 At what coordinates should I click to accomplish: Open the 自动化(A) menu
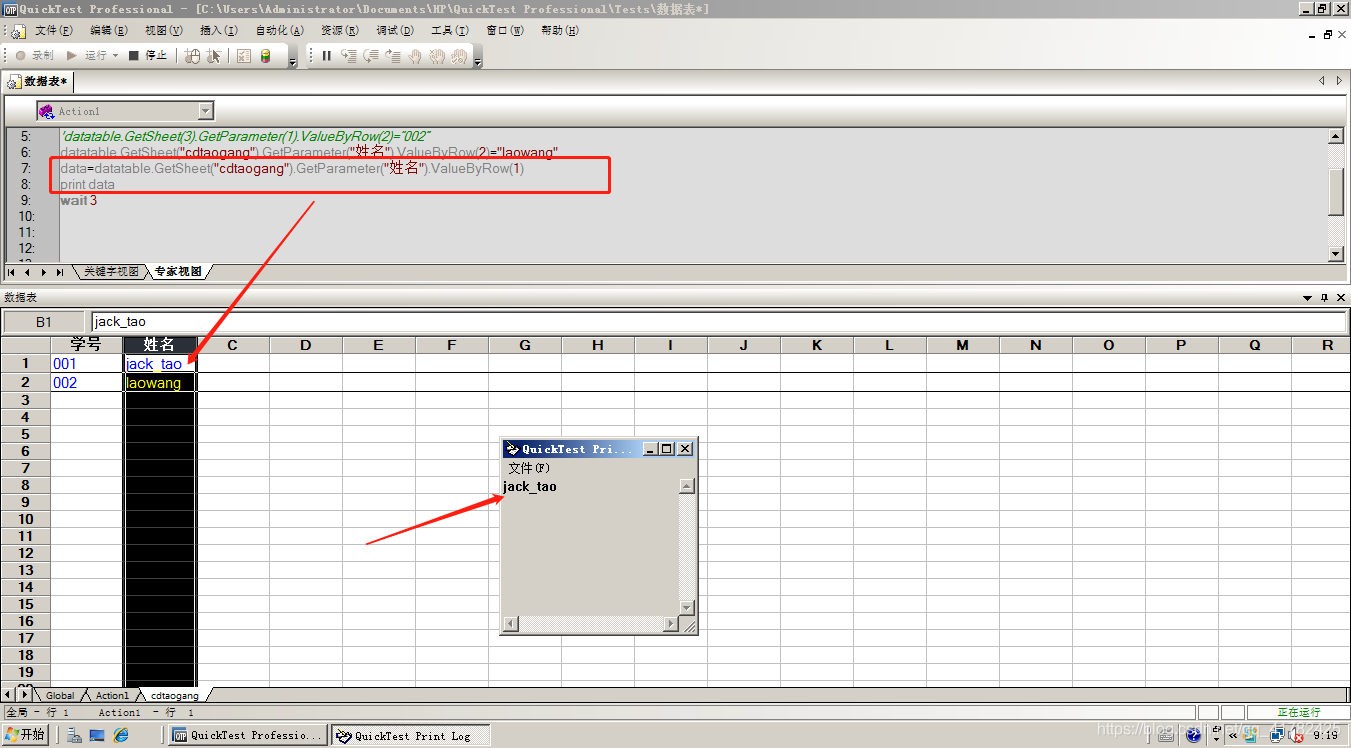[280, 31]
